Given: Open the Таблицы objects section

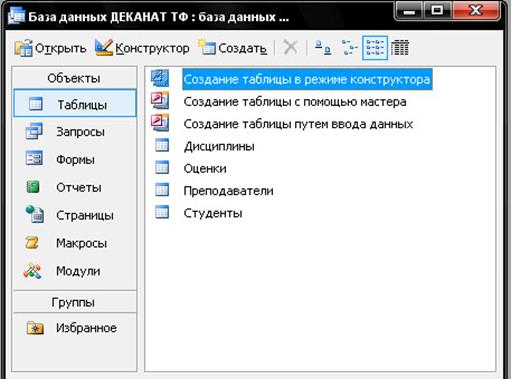Looking at the screenshot, I should 75,103.
